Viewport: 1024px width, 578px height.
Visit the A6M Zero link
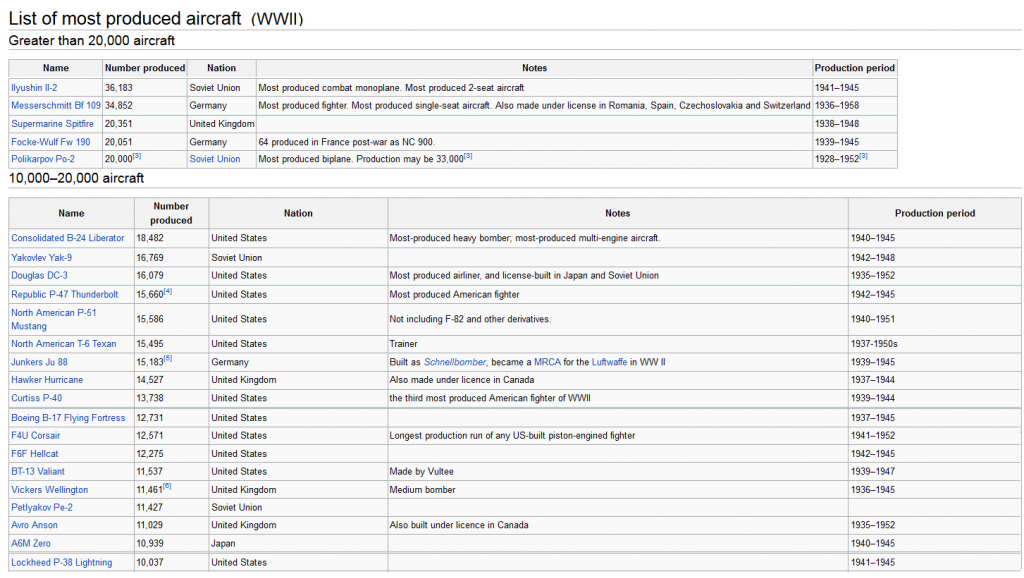[31, 543]
